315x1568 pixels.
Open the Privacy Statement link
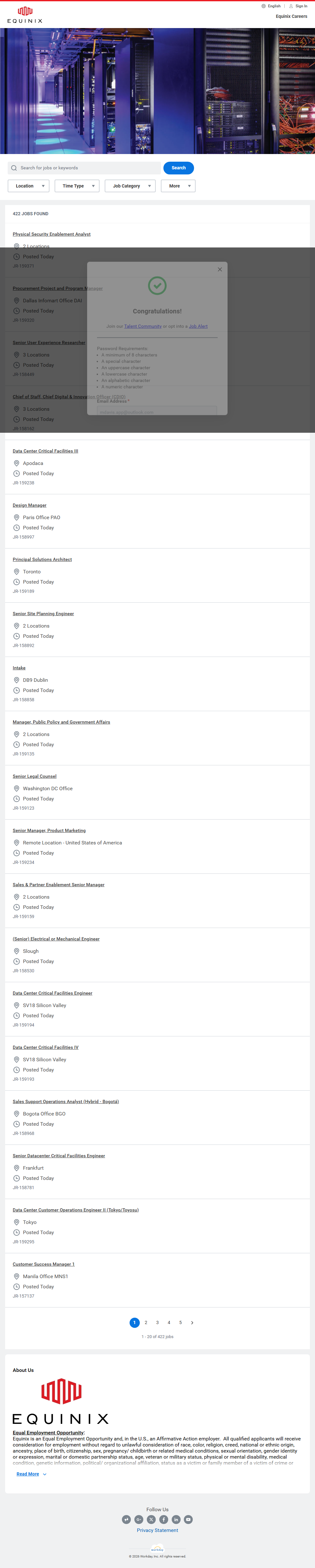pos(157,1530)
